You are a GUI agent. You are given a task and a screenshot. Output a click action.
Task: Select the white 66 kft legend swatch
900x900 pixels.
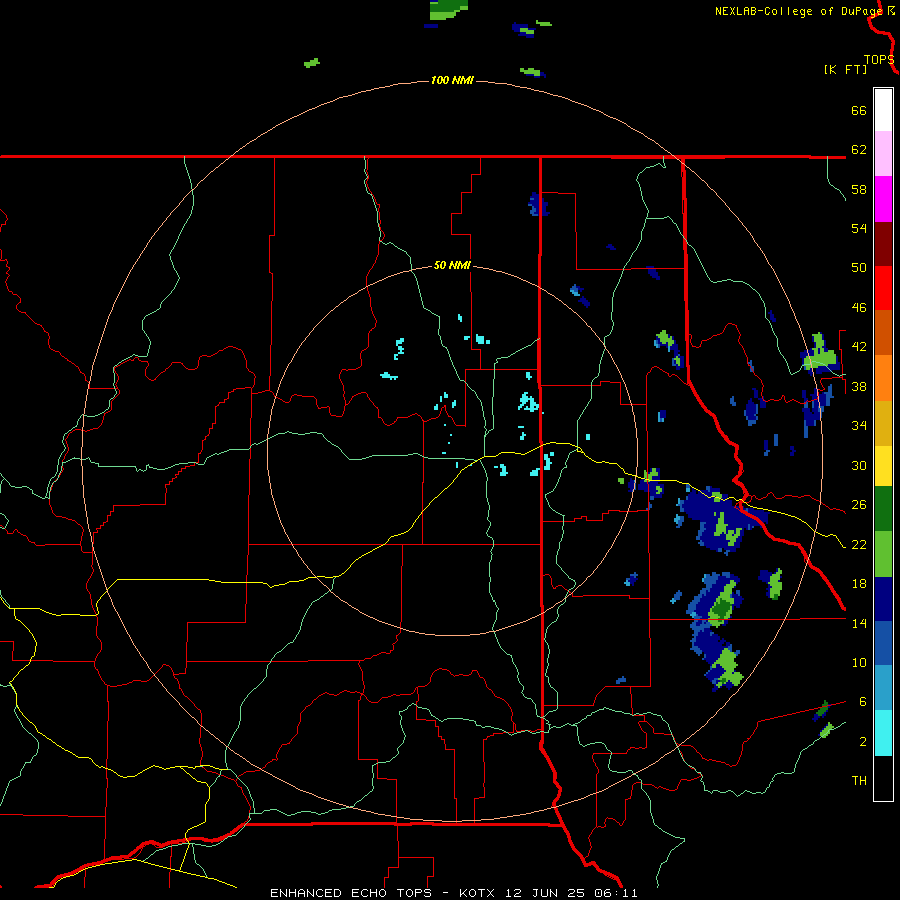point(883,110)
